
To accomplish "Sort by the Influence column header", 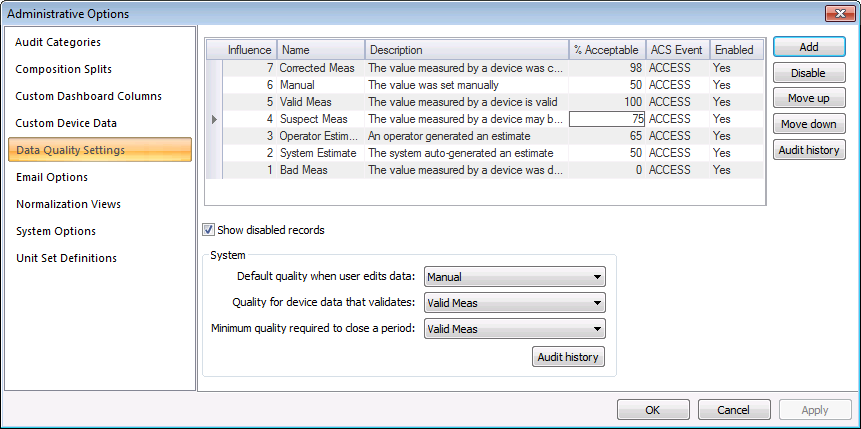I will (x=249, y=50).
